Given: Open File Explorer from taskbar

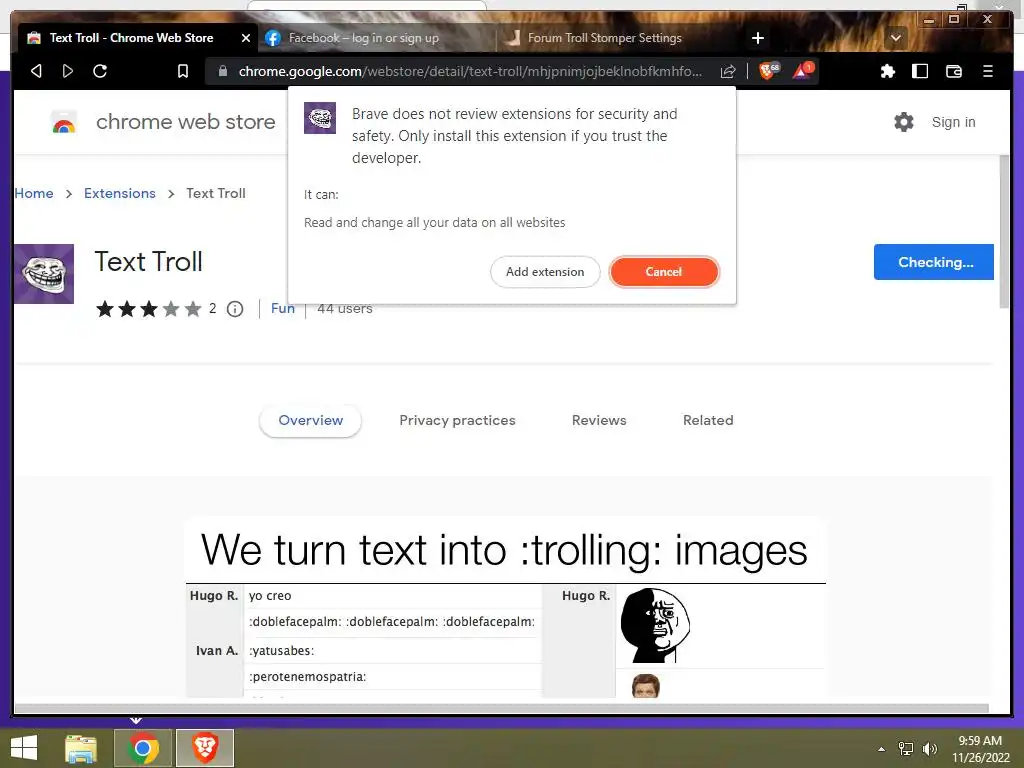Looking at the screenshot, I should pos(81,748).
